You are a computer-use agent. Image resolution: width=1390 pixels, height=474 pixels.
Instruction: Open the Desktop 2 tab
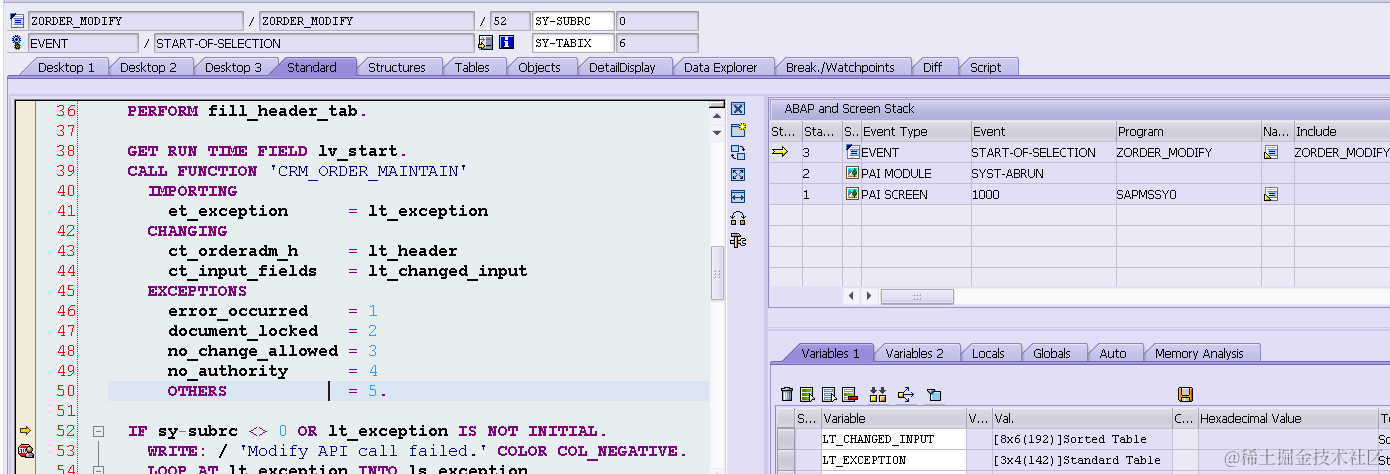point(149,67)
